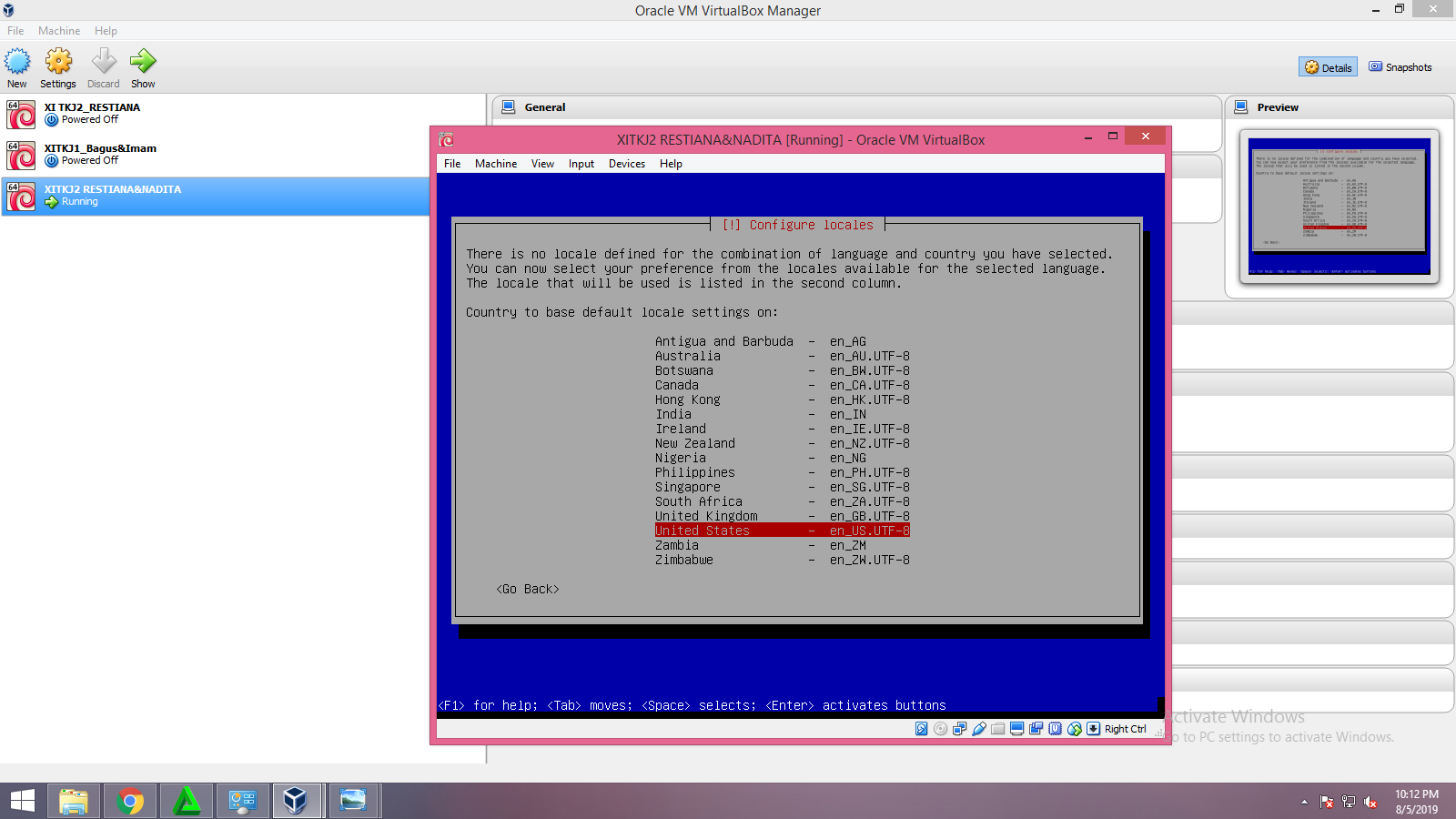Open the View menu in VM window

(x=542, y=164)
